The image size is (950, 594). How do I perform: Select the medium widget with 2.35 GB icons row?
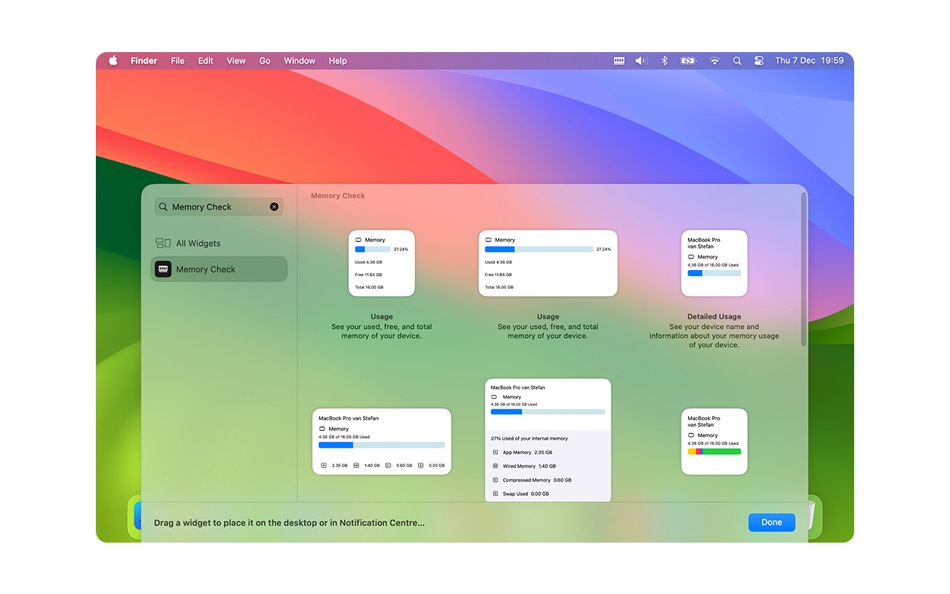tap(382, 441)
